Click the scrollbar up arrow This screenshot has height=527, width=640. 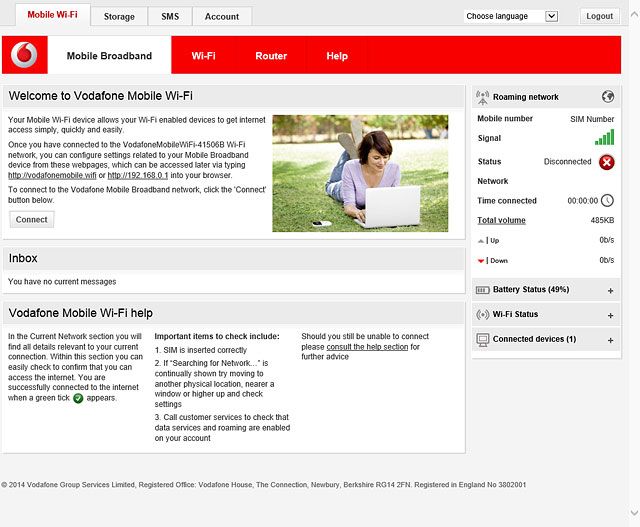point(634,15)
